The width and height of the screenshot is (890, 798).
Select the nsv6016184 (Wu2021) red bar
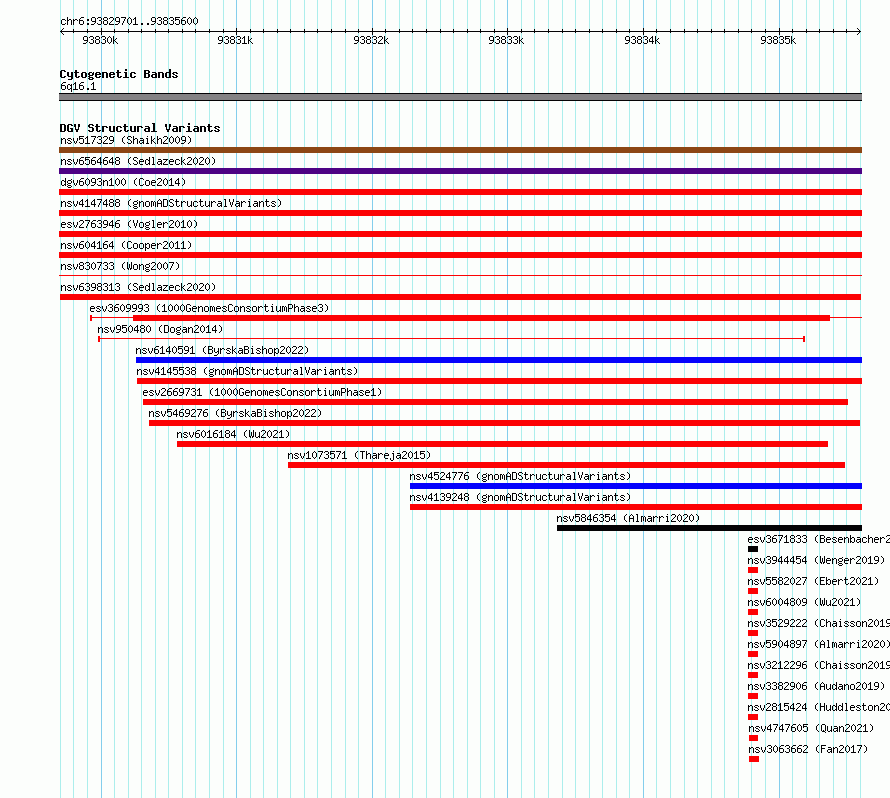[x=502, y=444]
